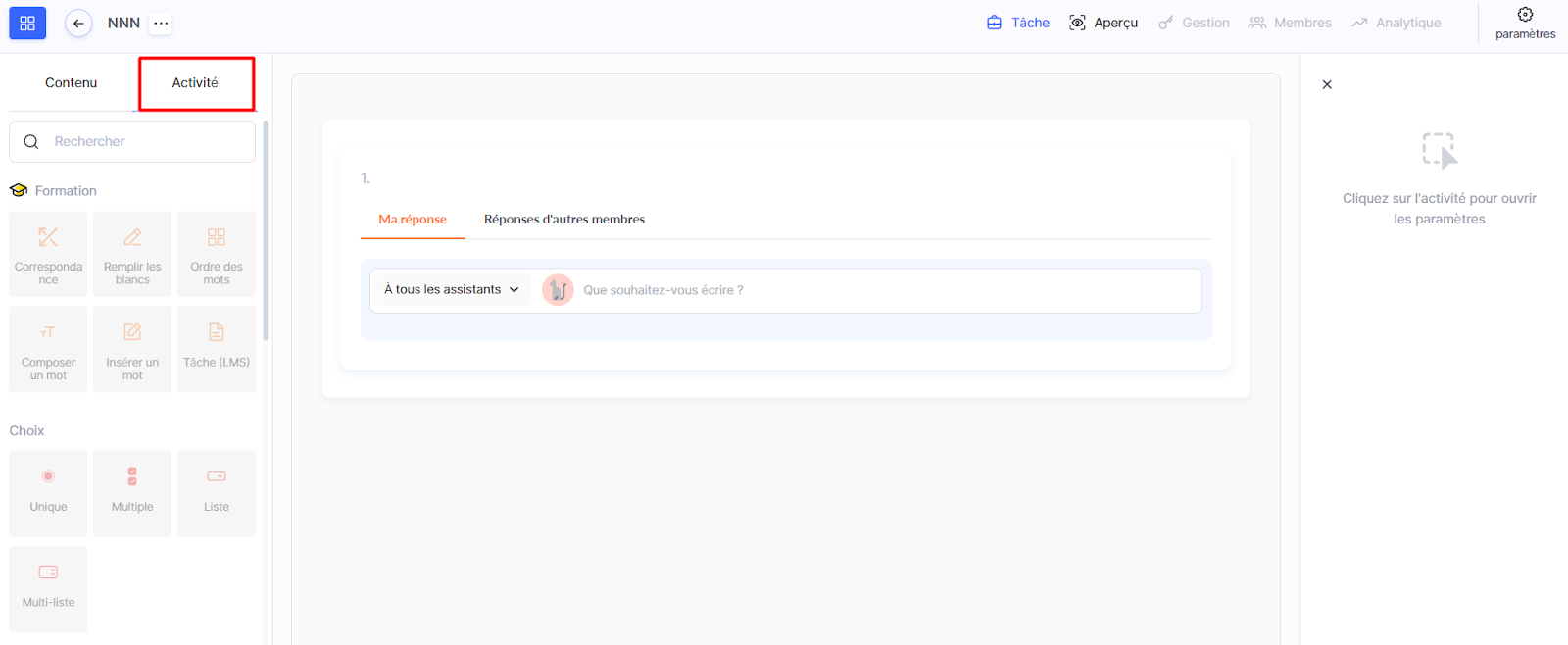This screenshot has width=1568, height=645.
Task: Go back using the arrow button
Action: [78, 24]
